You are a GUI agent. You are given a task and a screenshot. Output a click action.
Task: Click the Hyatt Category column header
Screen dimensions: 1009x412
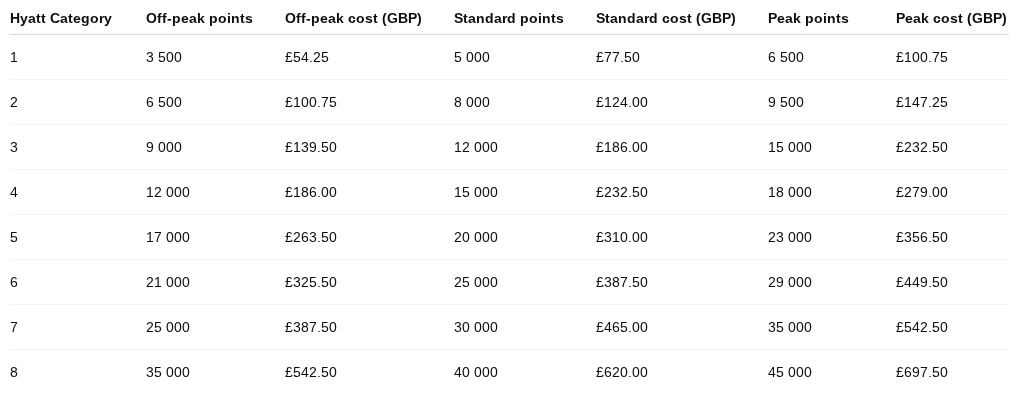61,18
